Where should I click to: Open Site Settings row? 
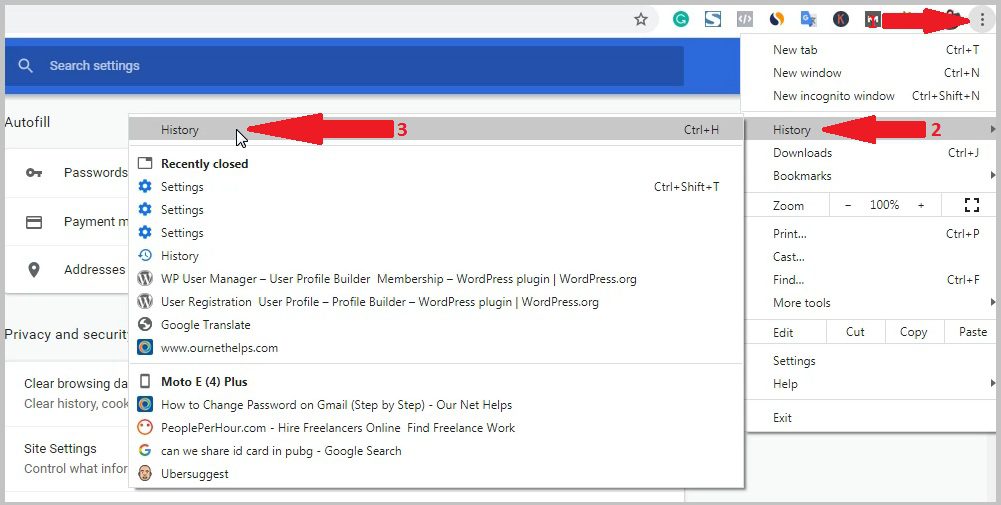pos(67,458)
